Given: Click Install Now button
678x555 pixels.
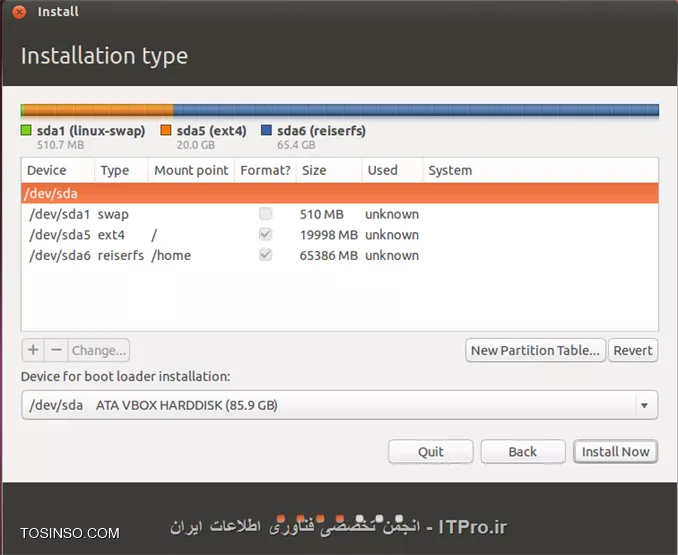Looking at the screenshot, I should pos(615,452).
